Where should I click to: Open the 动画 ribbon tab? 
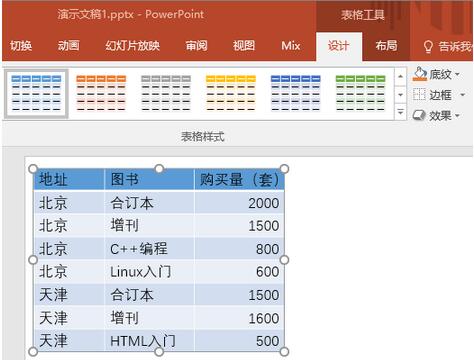tap(69, 46)
